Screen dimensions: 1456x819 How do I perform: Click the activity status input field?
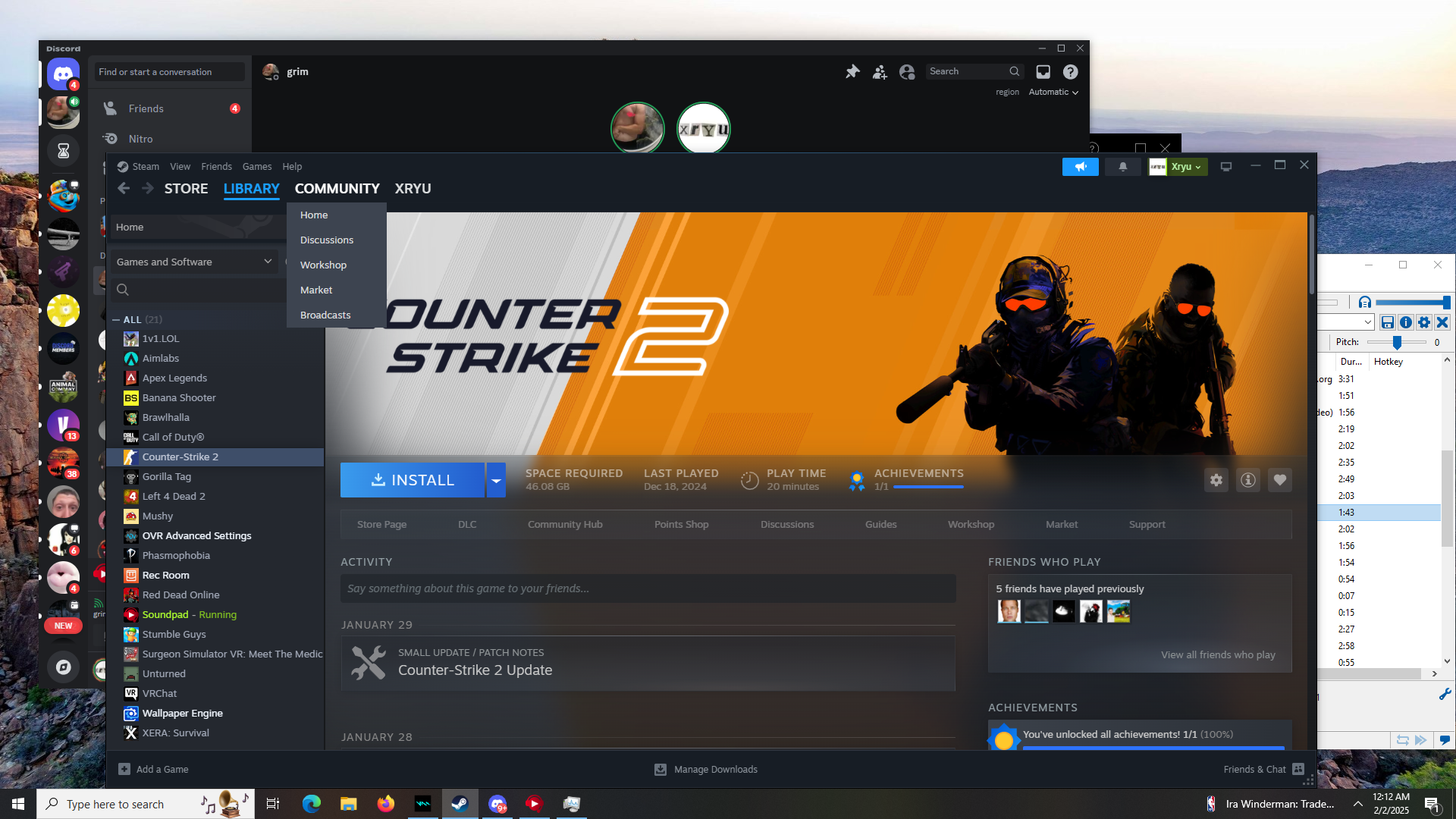click(648, 588)
